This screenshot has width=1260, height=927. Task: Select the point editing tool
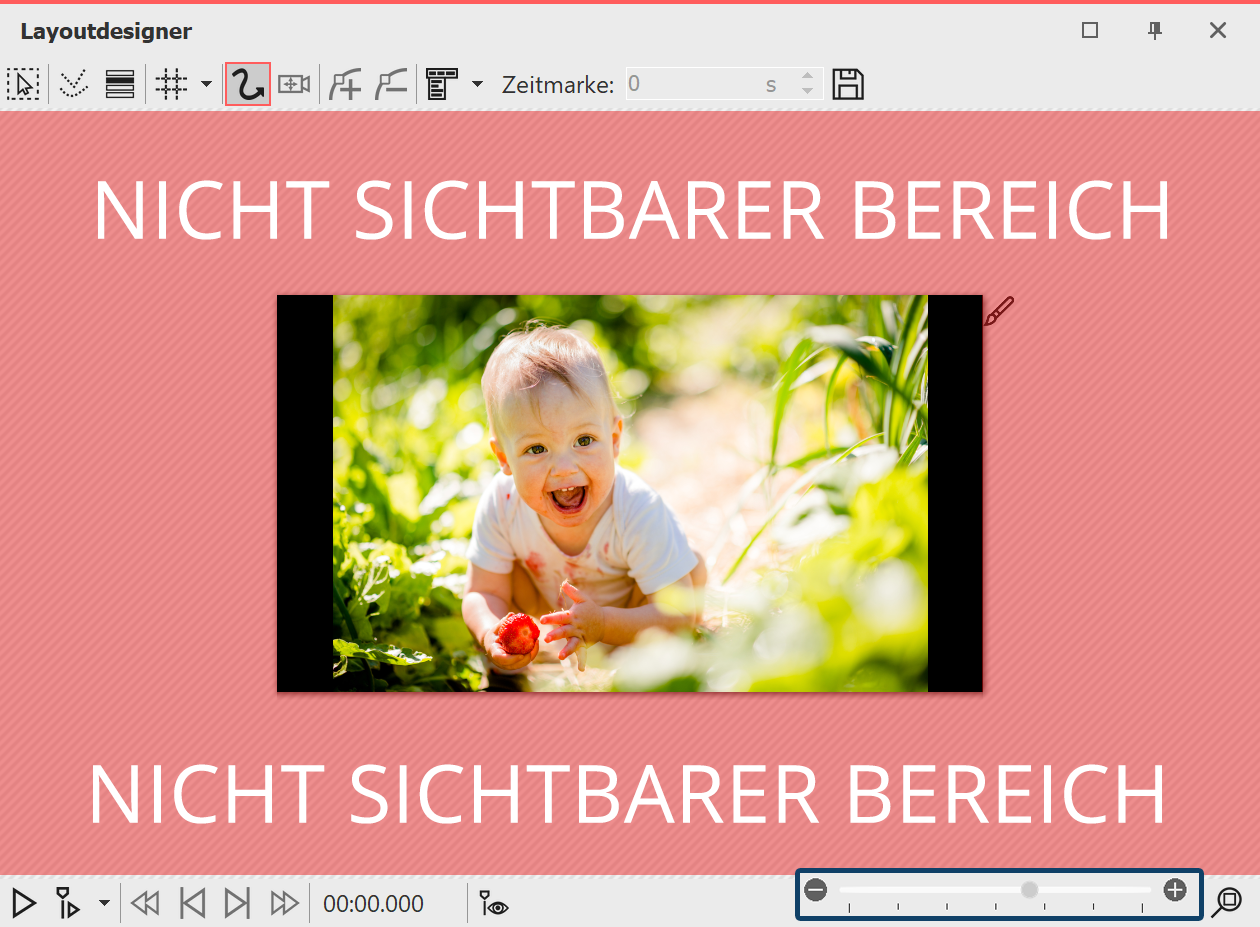(x=73, y=84)
